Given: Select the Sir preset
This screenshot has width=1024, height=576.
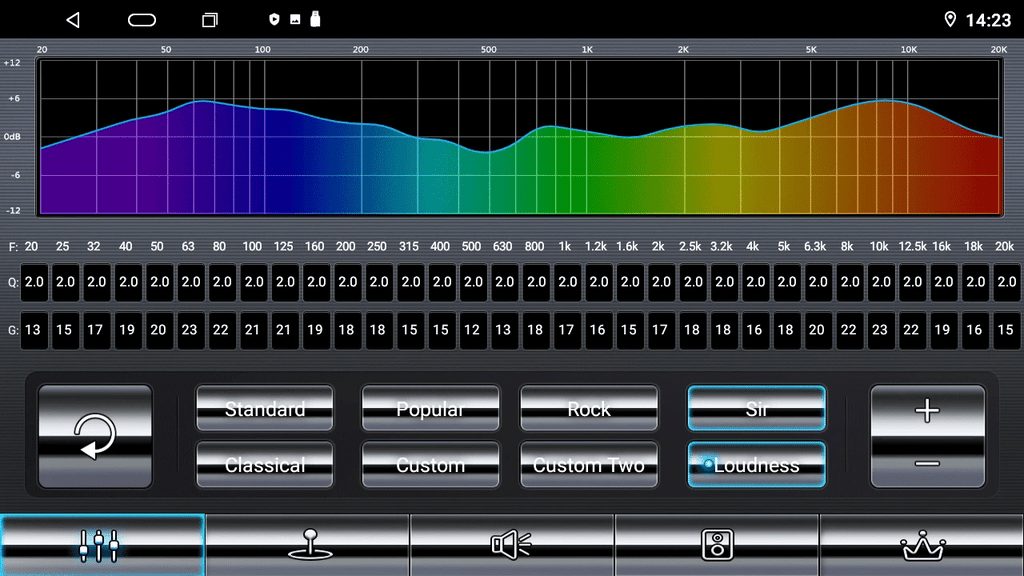Looking at the screenshot, I should pos(756,409).
